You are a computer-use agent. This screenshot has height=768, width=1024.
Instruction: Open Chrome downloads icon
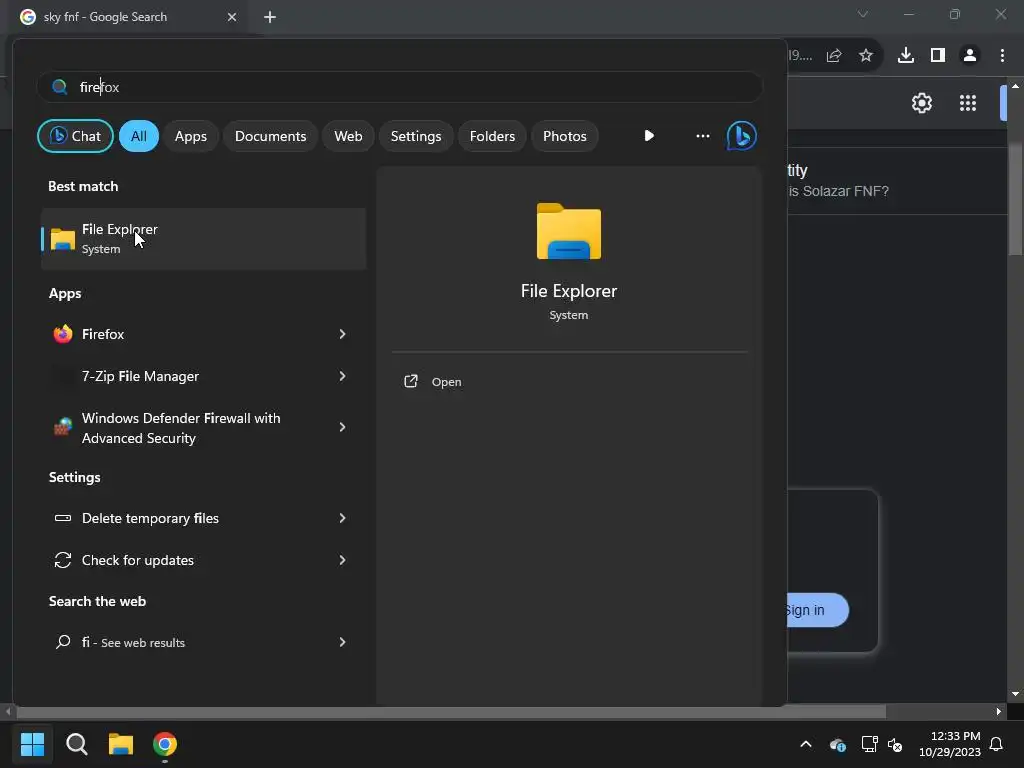pos(905,56)
